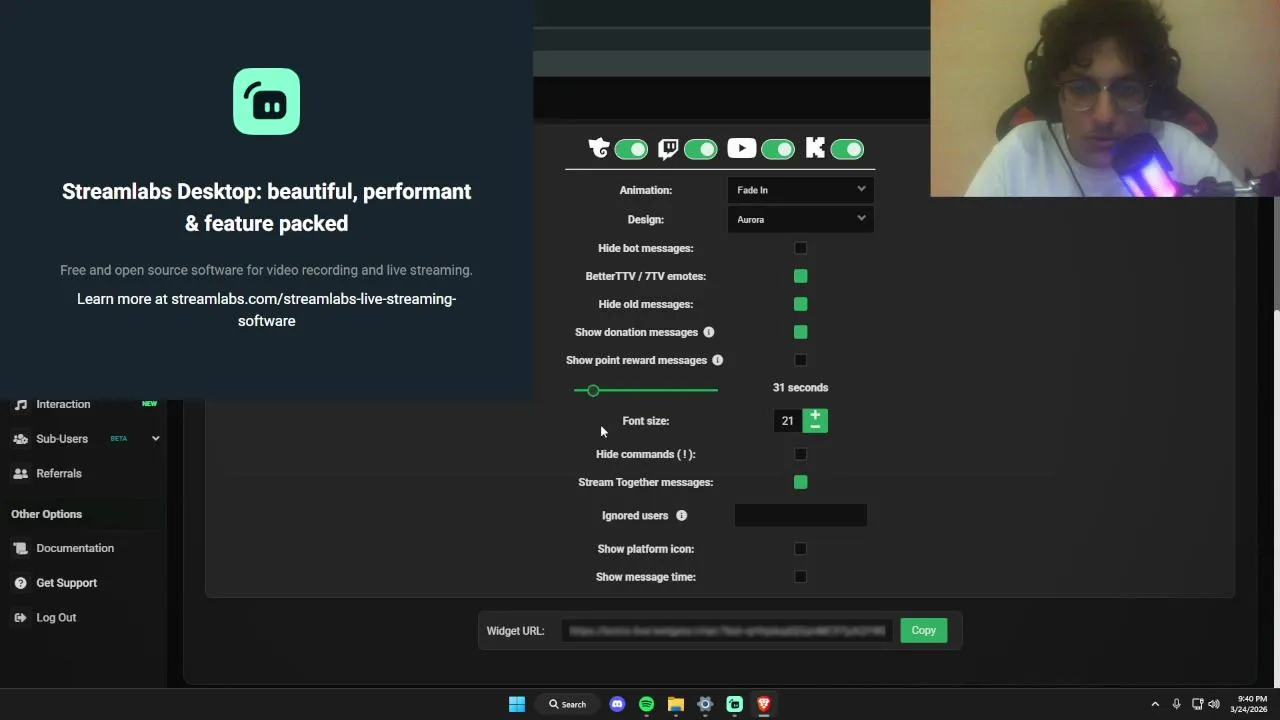Expand the Sub-Users chevron

pos(155,438)
